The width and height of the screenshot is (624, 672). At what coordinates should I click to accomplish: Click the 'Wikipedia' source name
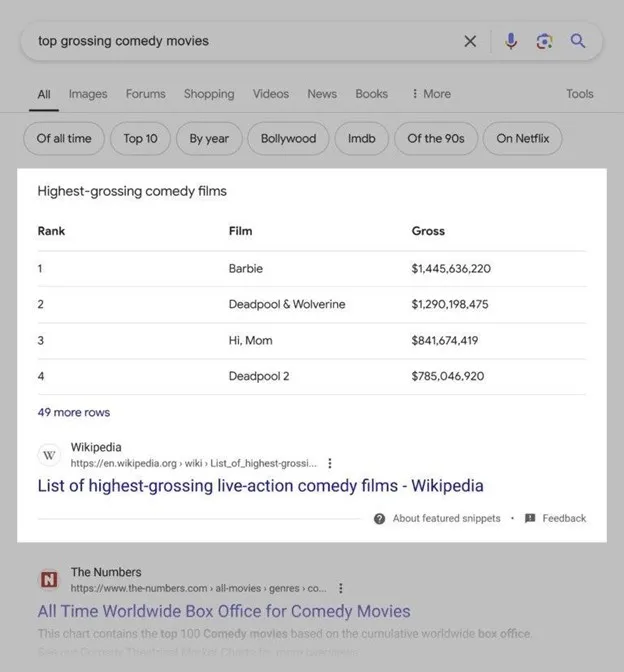(96, 447)
